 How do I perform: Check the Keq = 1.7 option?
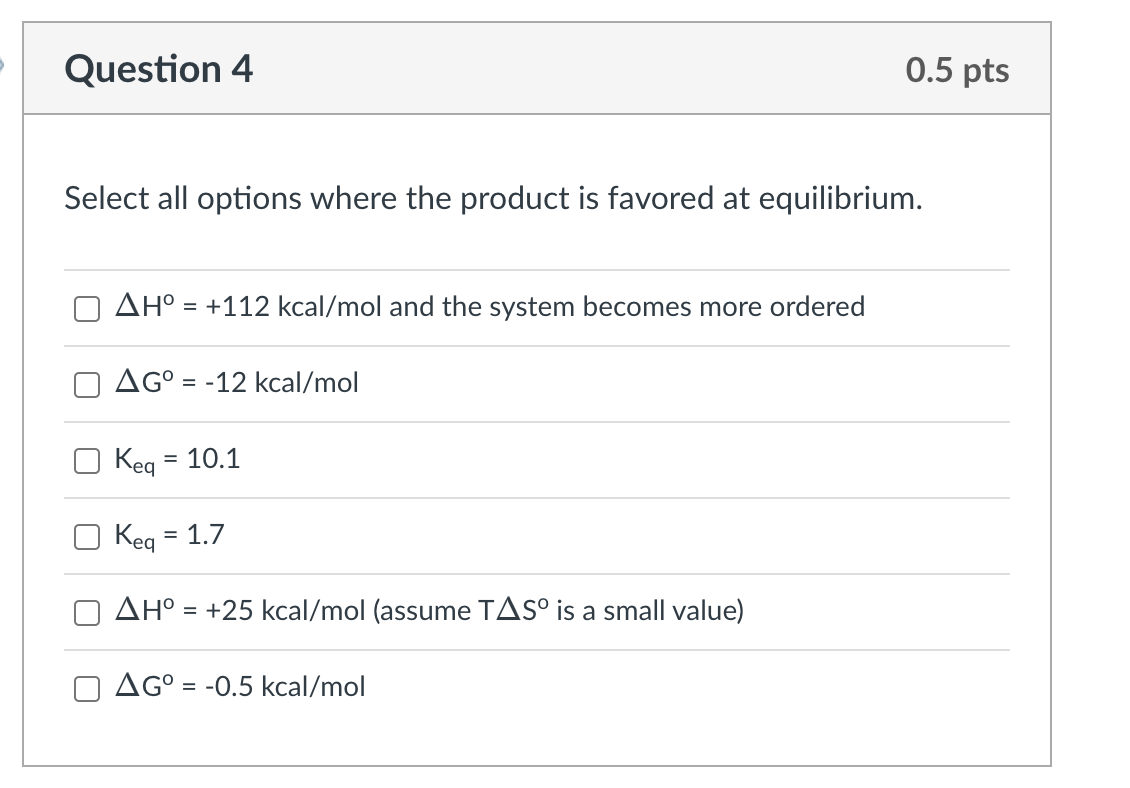tap(86, 536)
